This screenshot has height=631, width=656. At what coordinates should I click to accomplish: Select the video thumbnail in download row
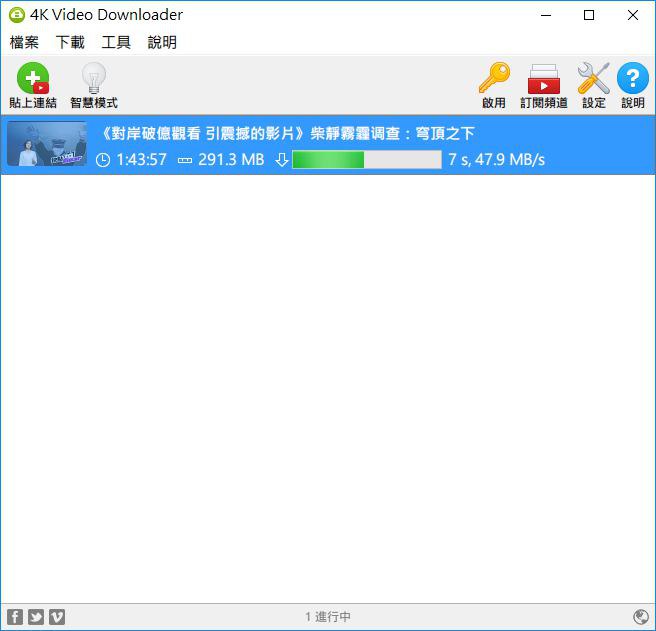tap(47, 144)
